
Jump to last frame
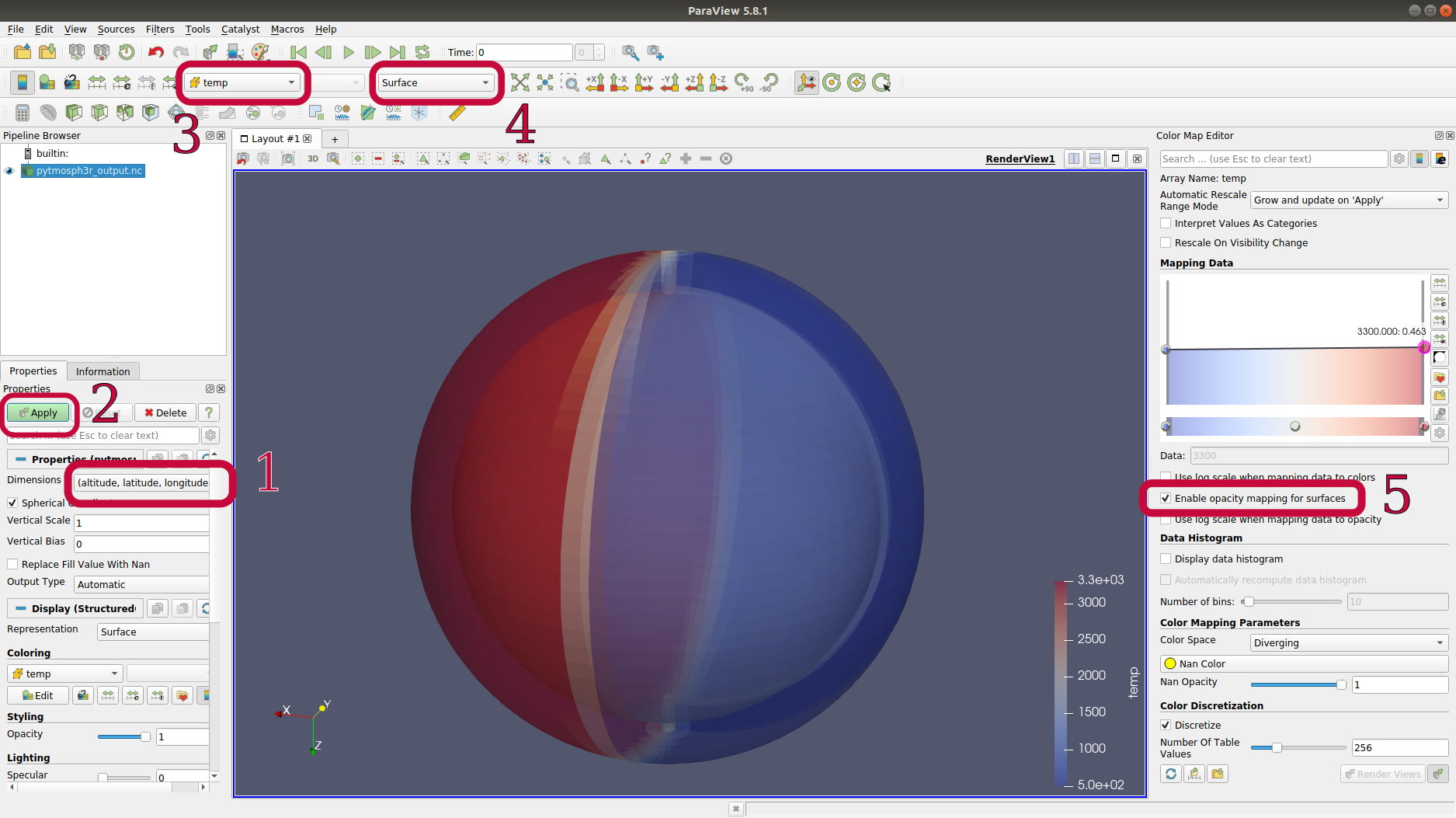tap(398, 52)
